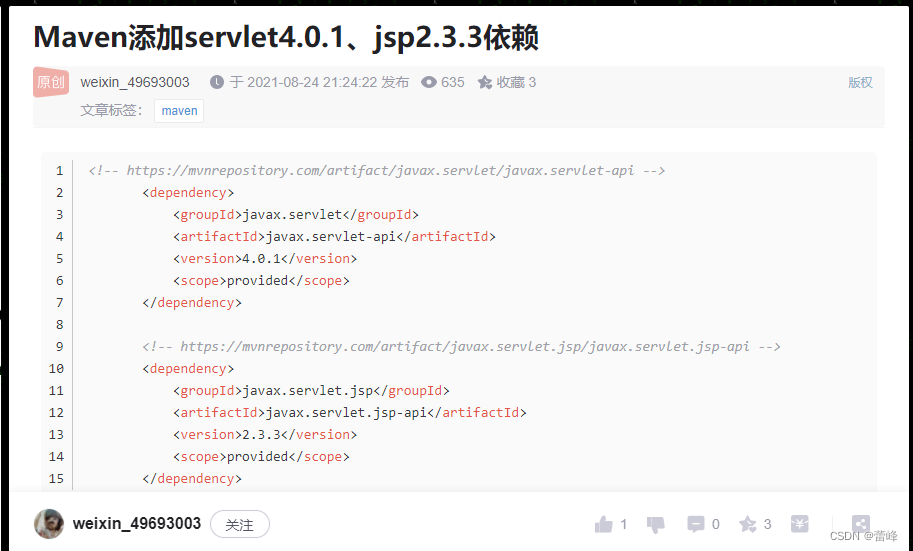Open author avatar in bottom bar
Screen dimensions: 913x551
(x=49, y=524)
